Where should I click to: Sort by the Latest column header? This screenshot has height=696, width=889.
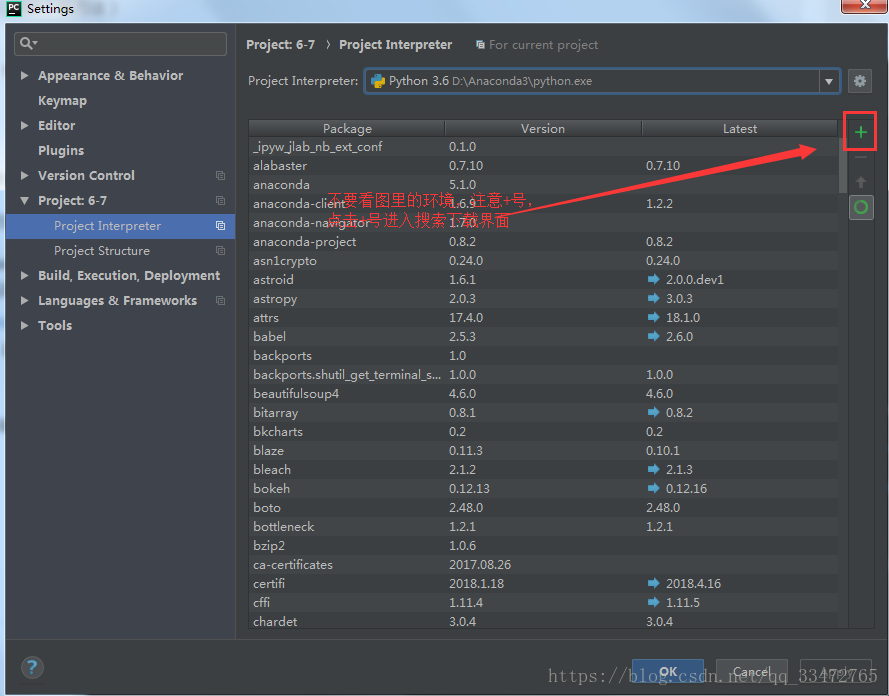tap(740, 129)
